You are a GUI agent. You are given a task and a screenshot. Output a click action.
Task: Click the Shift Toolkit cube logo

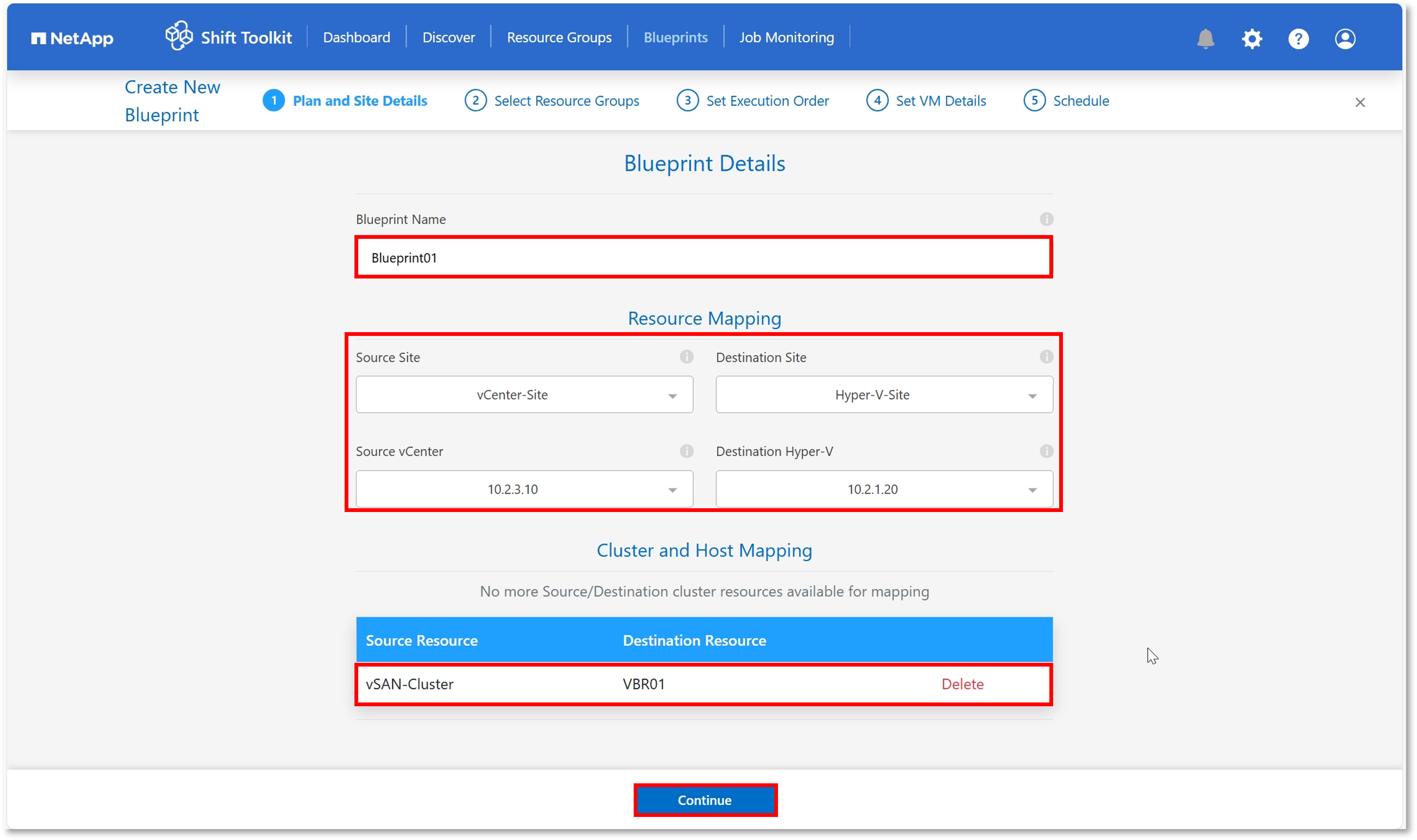(179, 36)
